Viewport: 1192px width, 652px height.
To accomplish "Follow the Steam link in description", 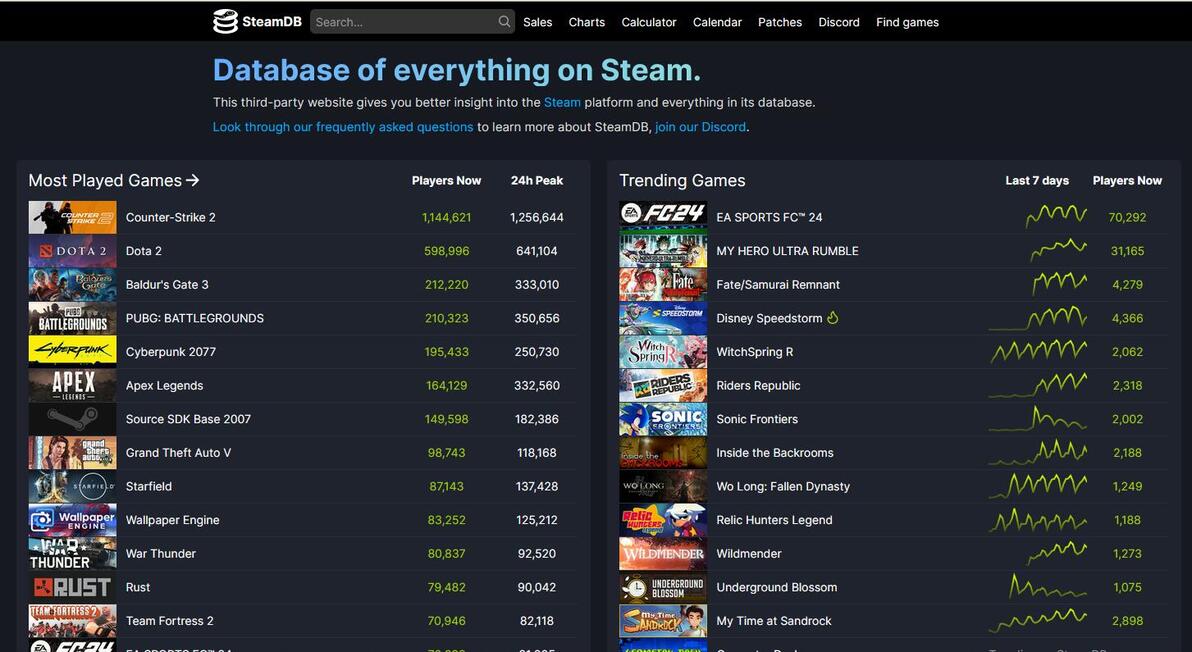I will click(562, 102).
